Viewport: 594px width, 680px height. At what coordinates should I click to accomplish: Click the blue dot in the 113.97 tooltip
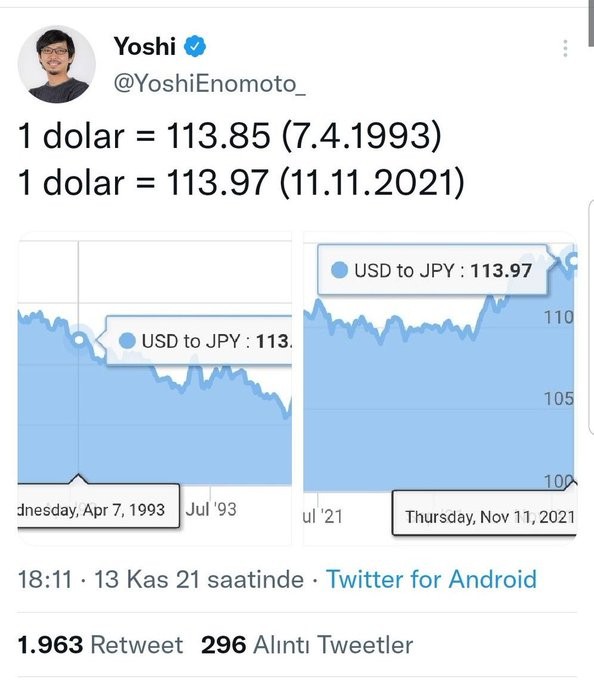tap(339, 270)
